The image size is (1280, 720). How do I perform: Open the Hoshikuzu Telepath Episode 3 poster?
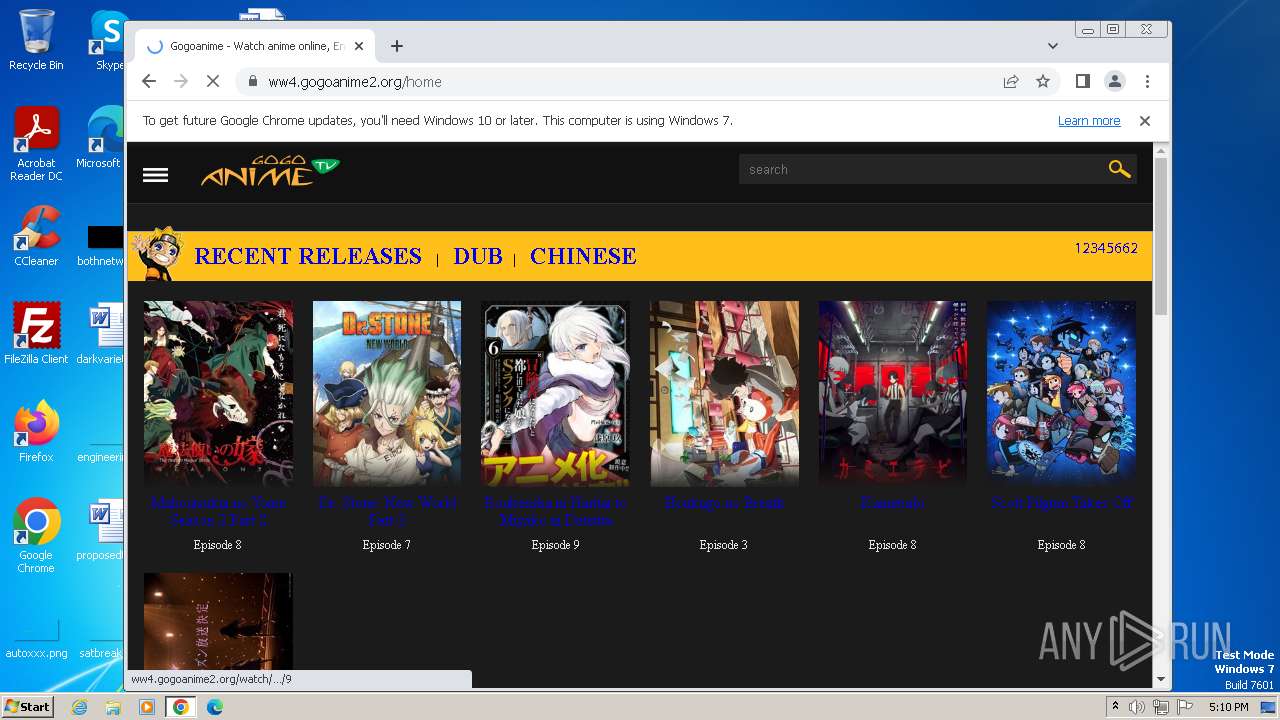click(x=724, y=394)
